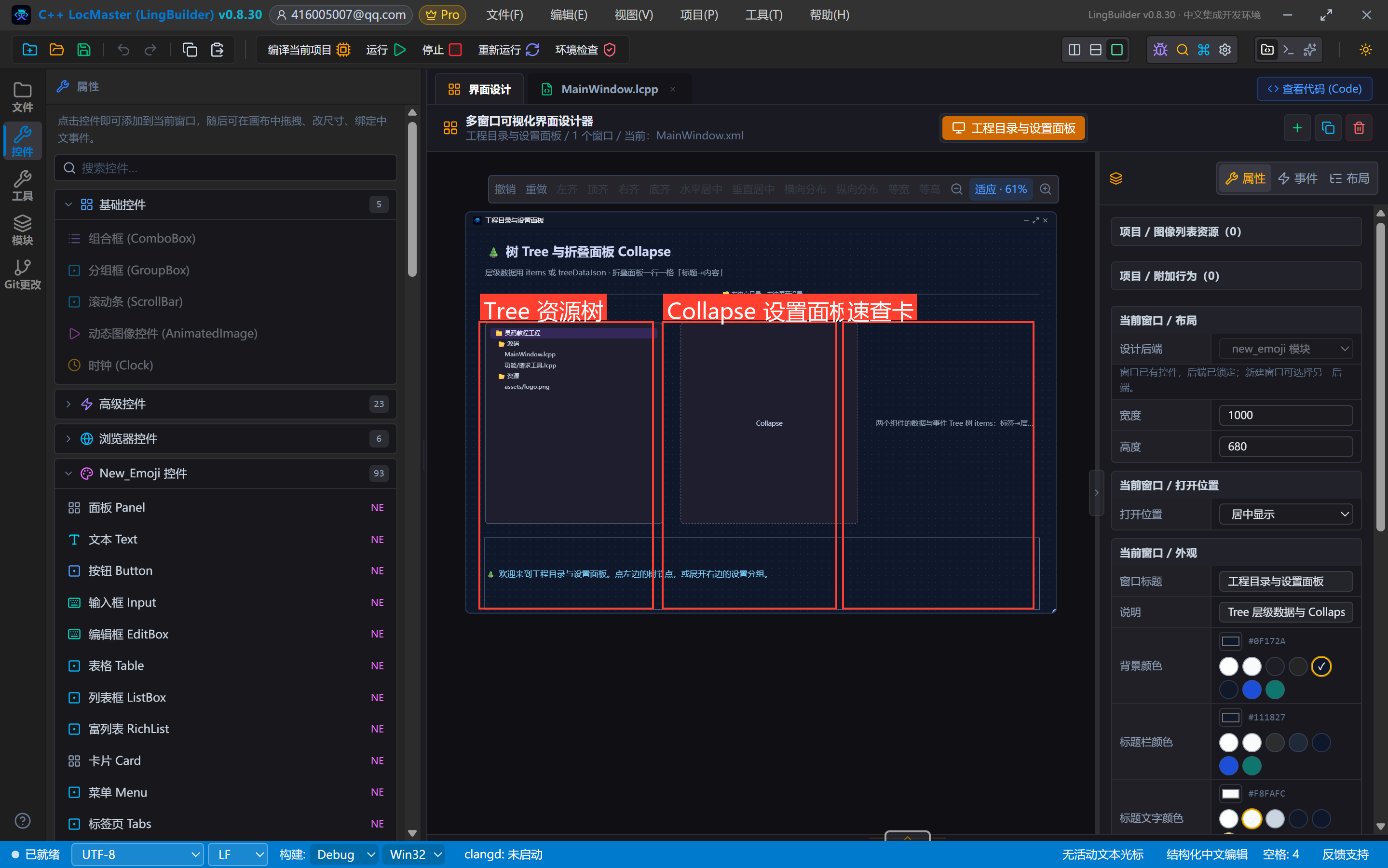Expand the 高级控件 group

(226, 404)
